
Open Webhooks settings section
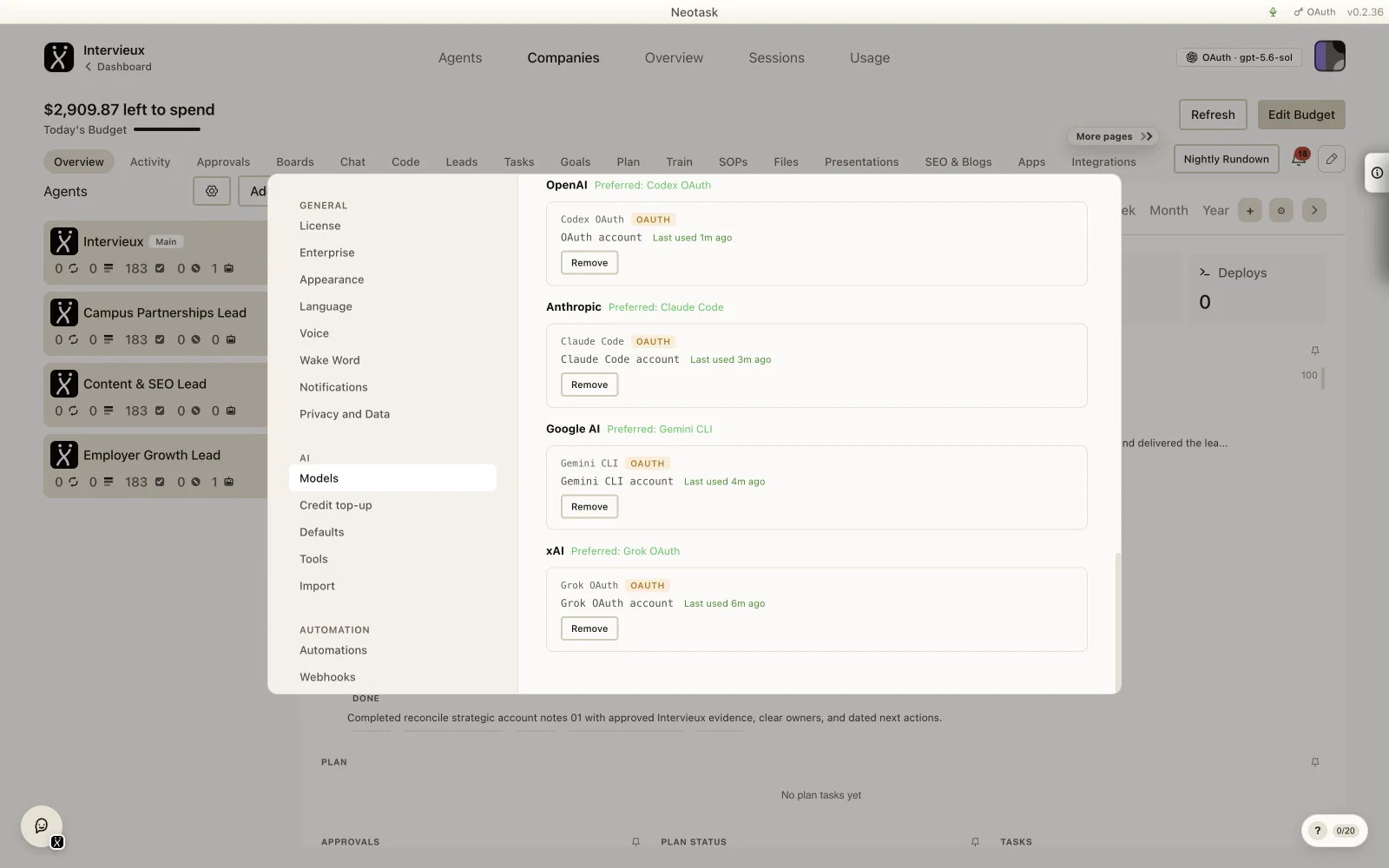coord(392,677)
